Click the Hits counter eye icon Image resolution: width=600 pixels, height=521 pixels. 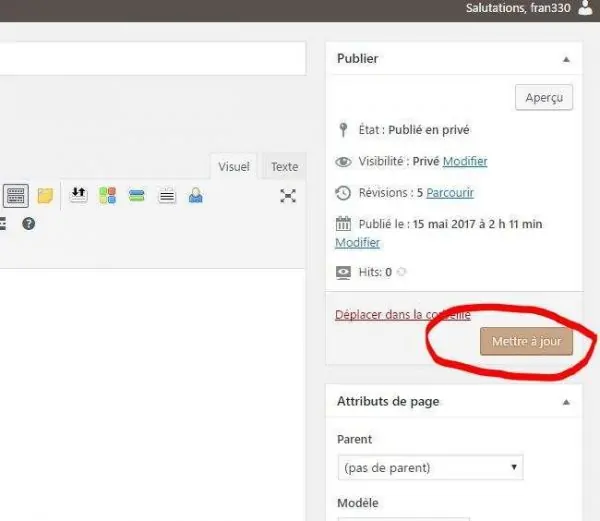coord(343,272)
